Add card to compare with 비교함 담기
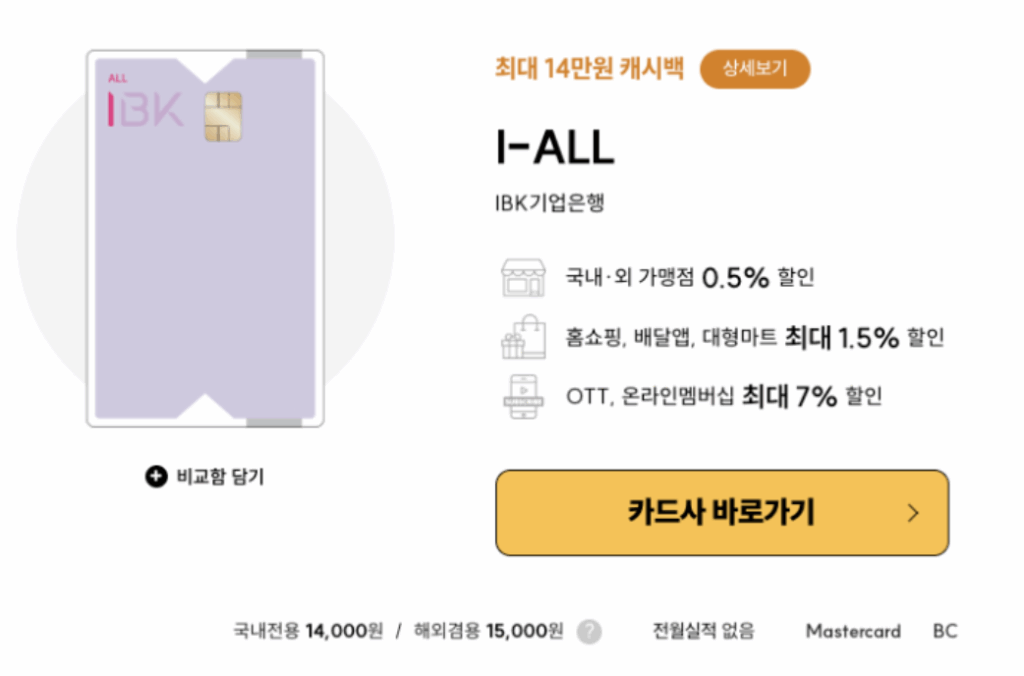Image resolution: width=1024 pixels, height=676 pixels. pos(205,477)
